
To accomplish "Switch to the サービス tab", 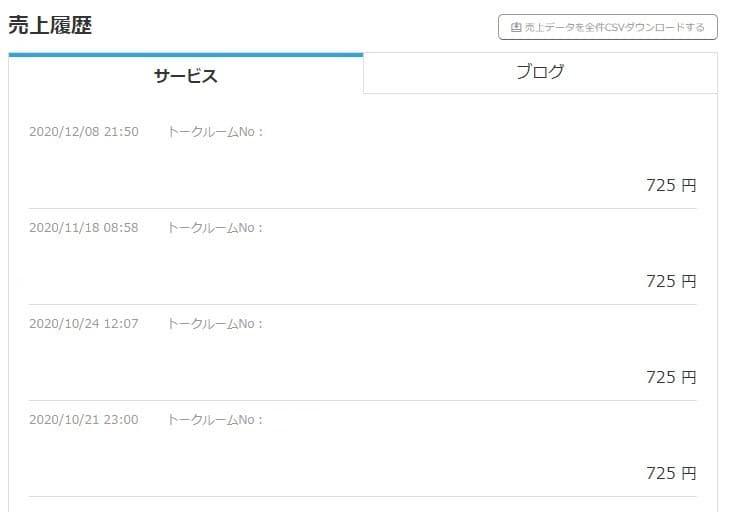I will coord(186,75).
